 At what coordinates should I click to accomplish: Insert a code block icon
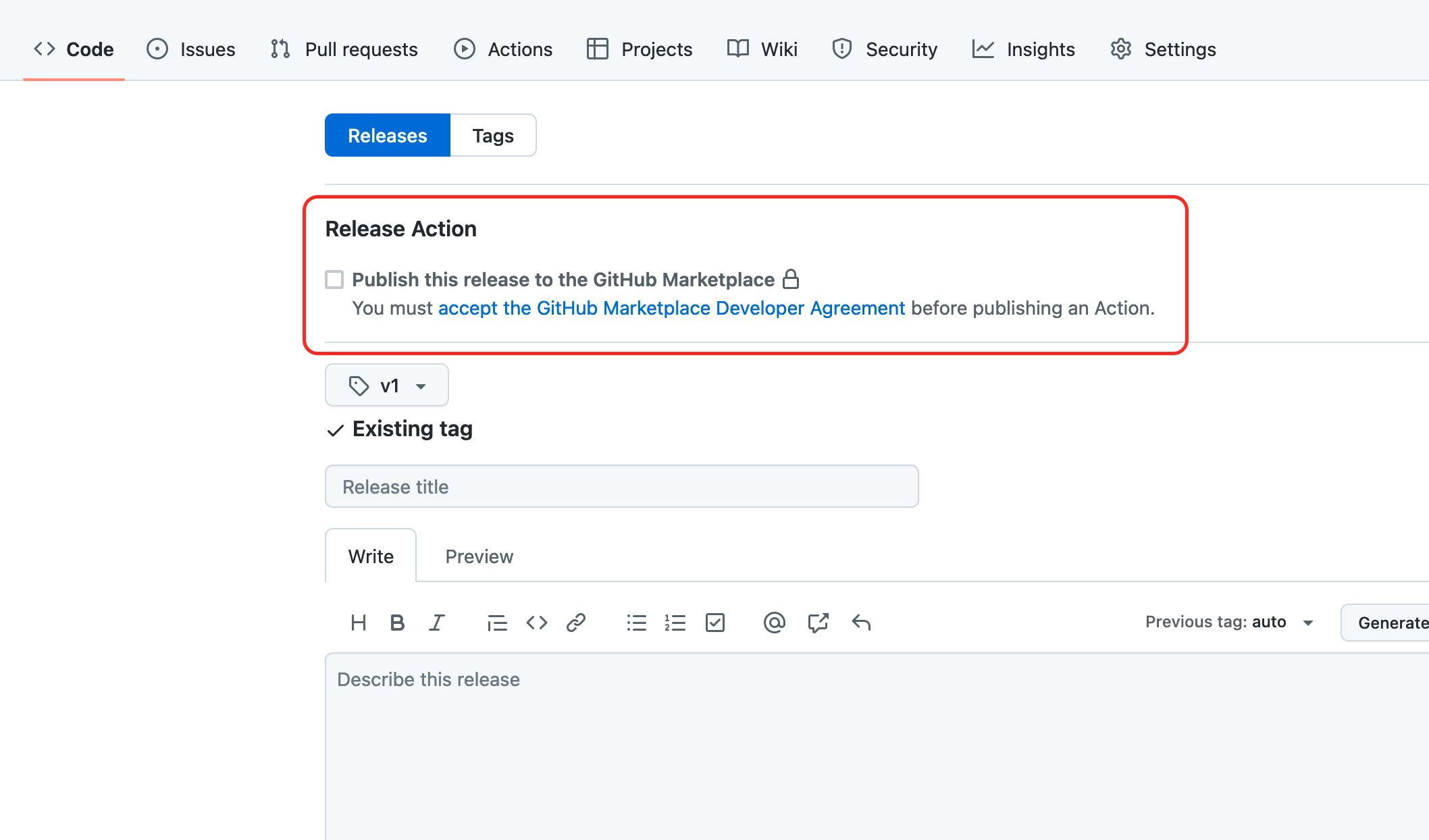(x=536, y=622)
